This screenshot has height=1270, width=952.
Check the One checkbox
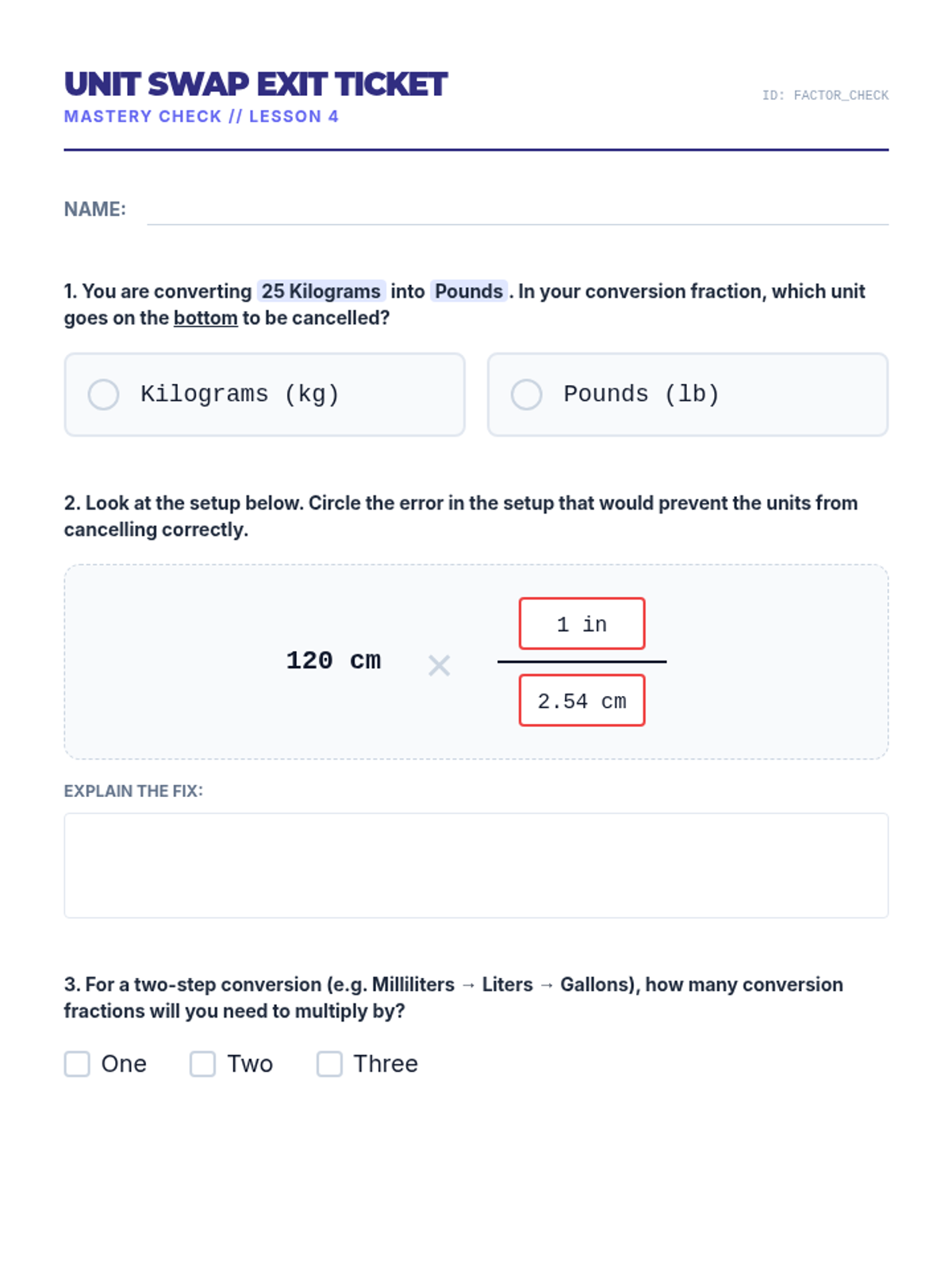77,1064
